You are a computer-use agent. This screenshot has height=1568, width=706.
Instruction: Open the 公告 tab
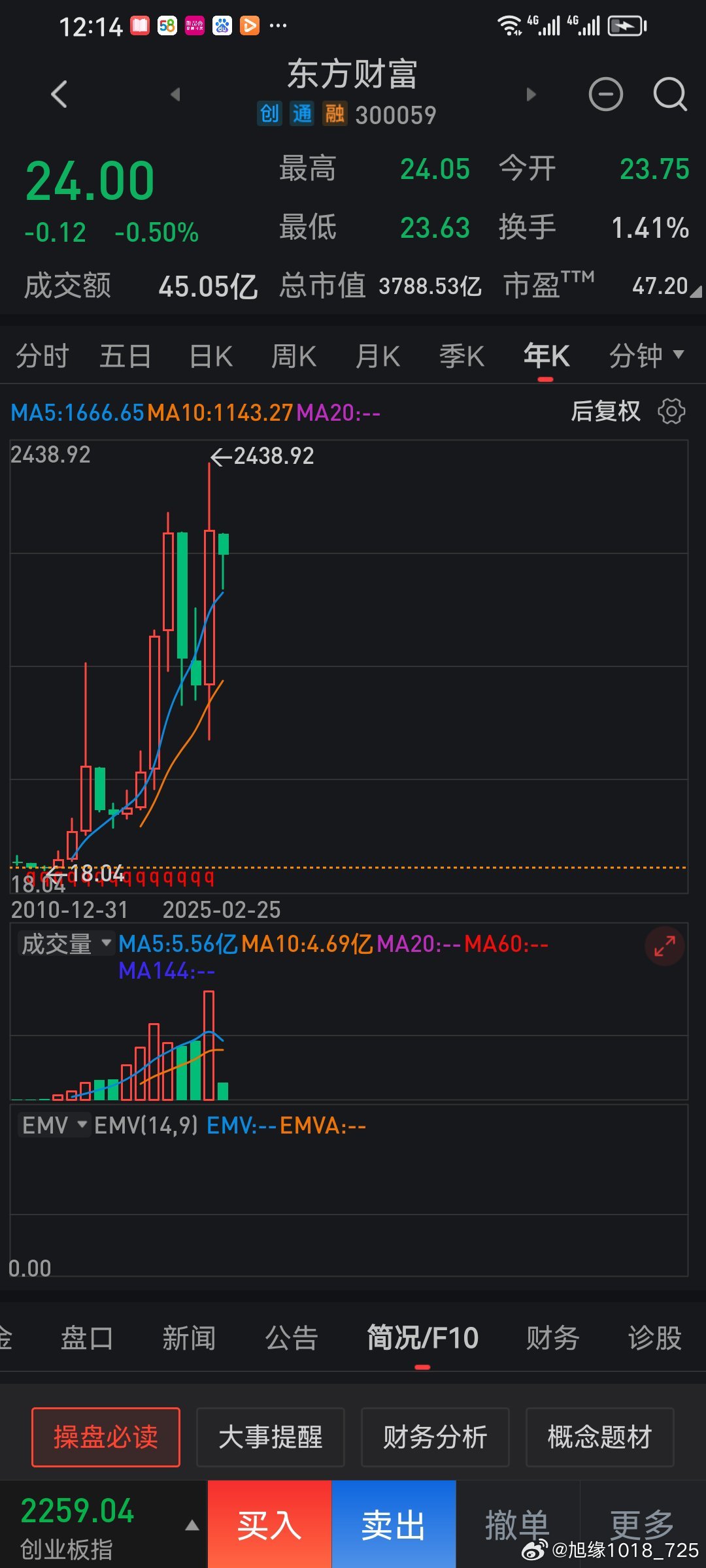pos(292,1338)
